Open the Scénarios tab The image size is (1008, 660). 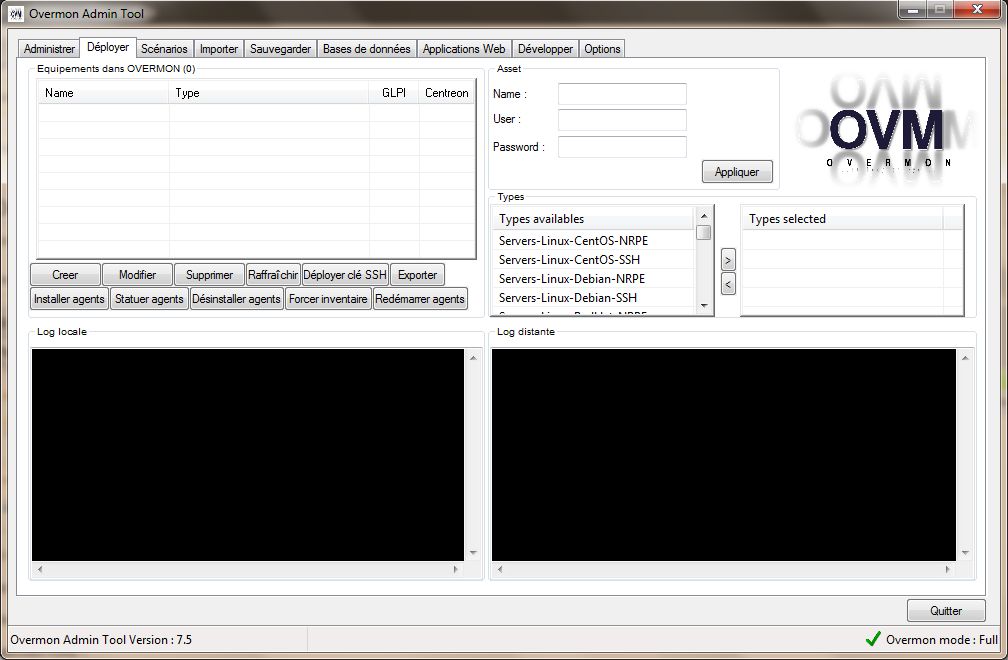coord(164,49)
